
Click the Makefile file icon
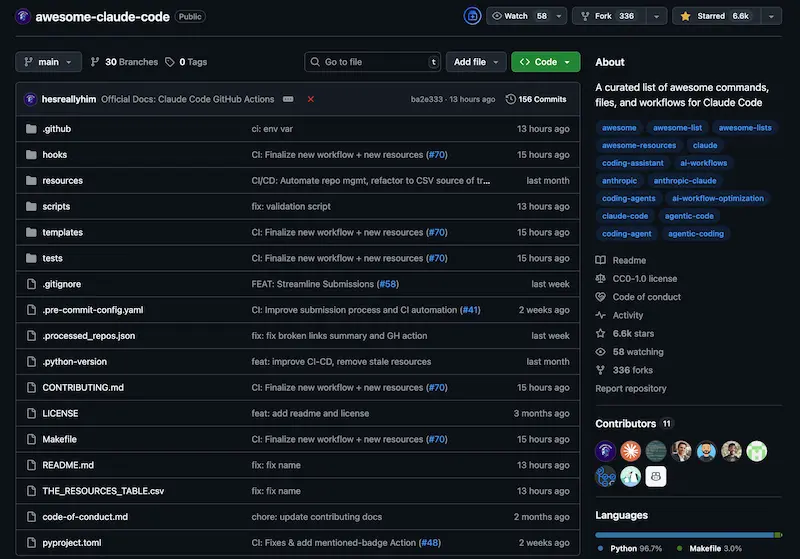pyautogui.click(x=31, y=439)
